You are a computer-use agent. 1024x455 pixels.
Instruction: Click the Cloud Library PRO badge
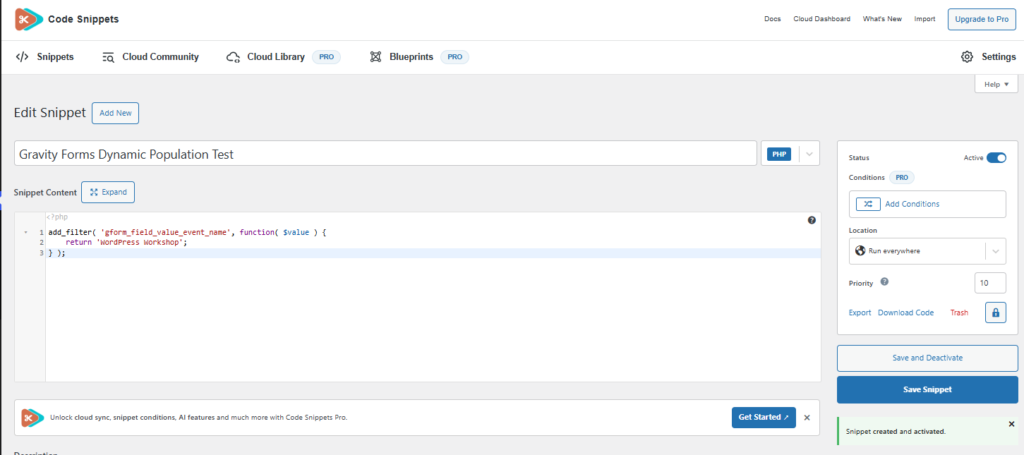[327, 57]
